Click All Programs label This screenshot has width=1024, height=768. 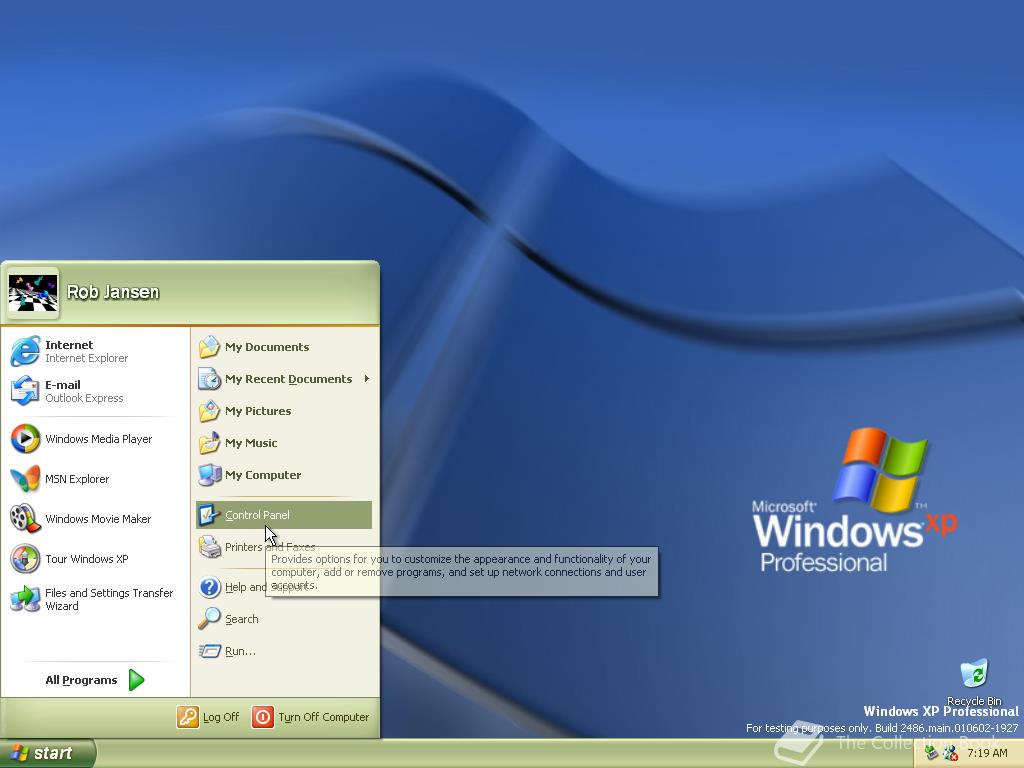click(81, 680)
